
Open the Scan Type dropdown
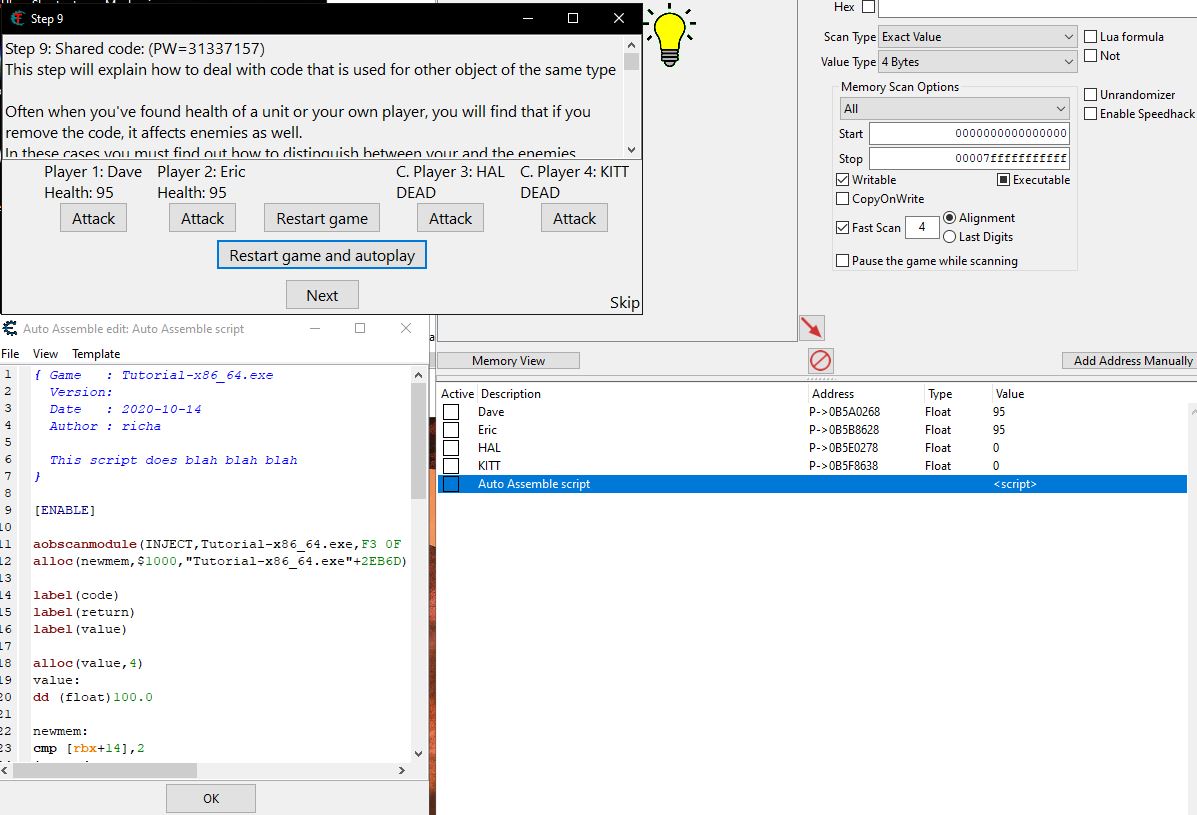pyautogui.click(x=976, y=37)
